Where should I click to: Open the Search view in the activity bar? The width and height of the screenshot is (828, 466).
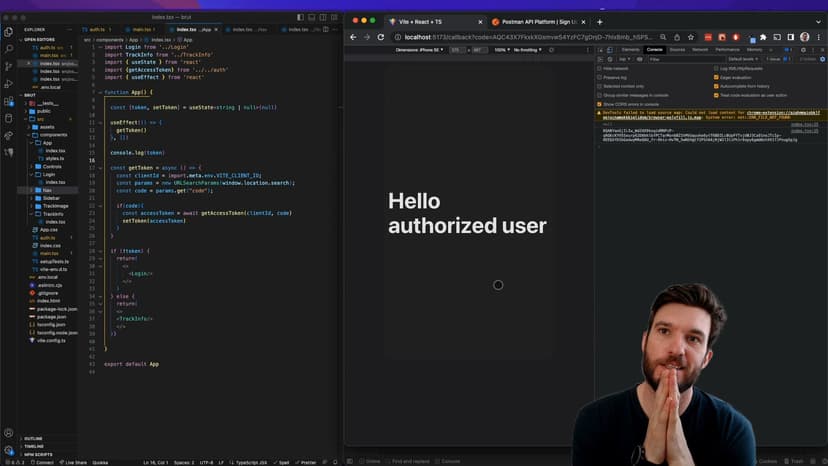coord(9,47)
